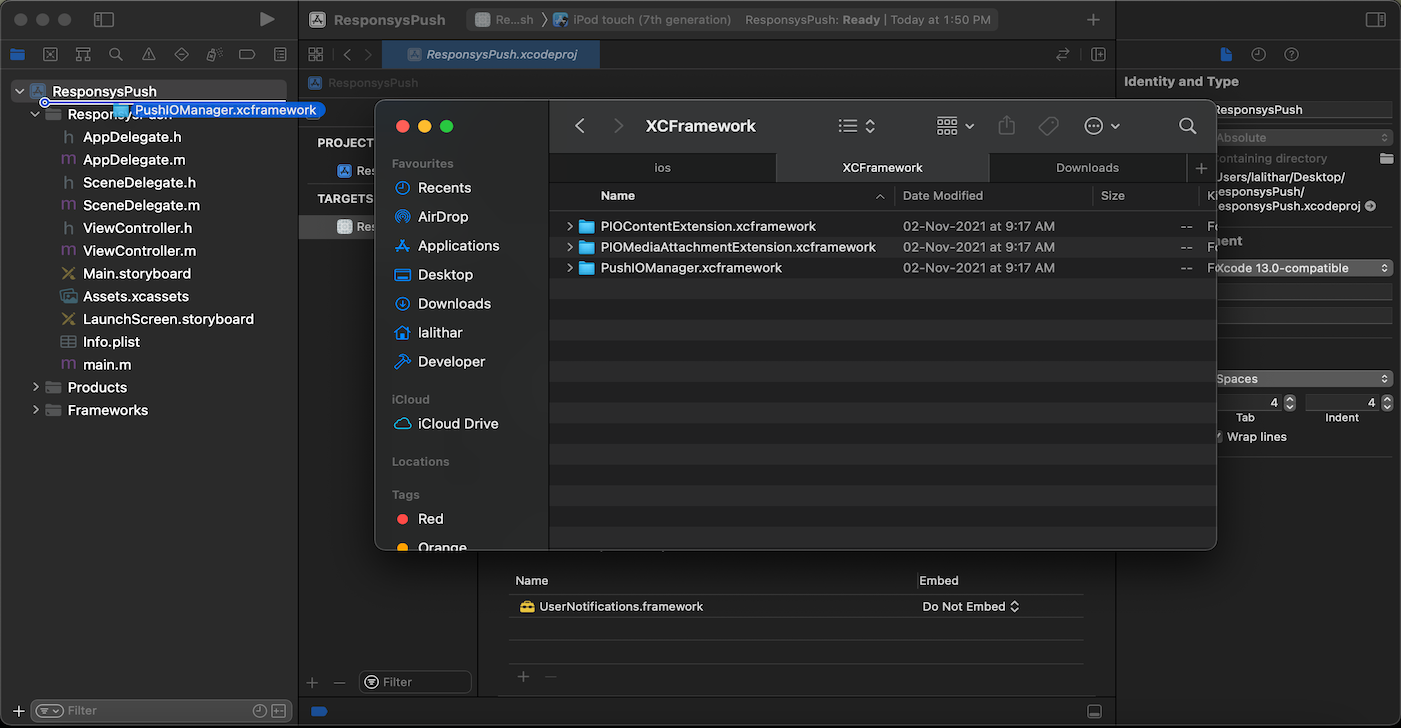Open the Spaces indent-using dropdown
This screenshot has width=1401, height=728.
coord(1303,379)
